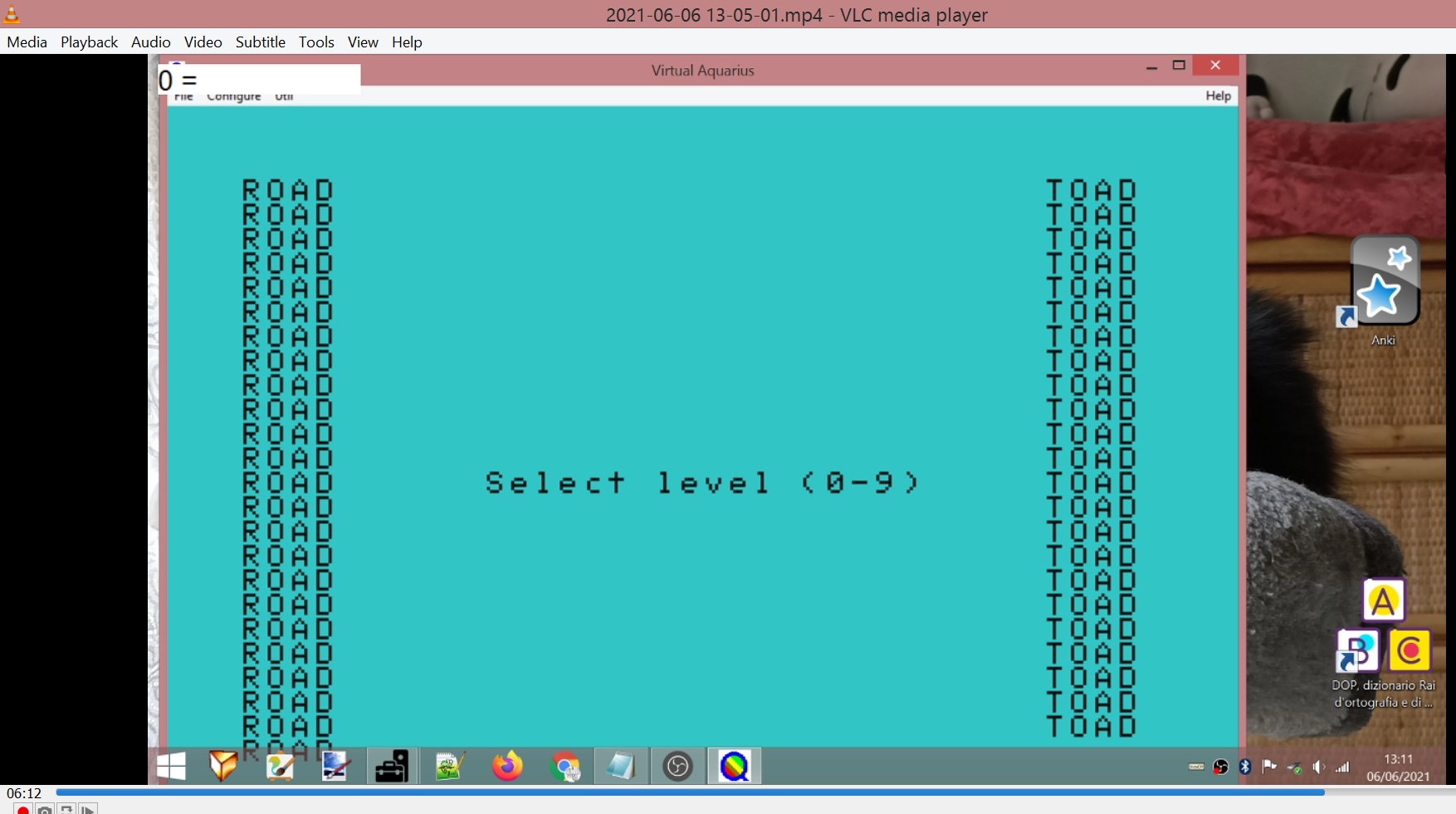The height and width of the screenshot is (814, 1456).
Task: Open the Playback menu
Action: [x=89, y=42]
